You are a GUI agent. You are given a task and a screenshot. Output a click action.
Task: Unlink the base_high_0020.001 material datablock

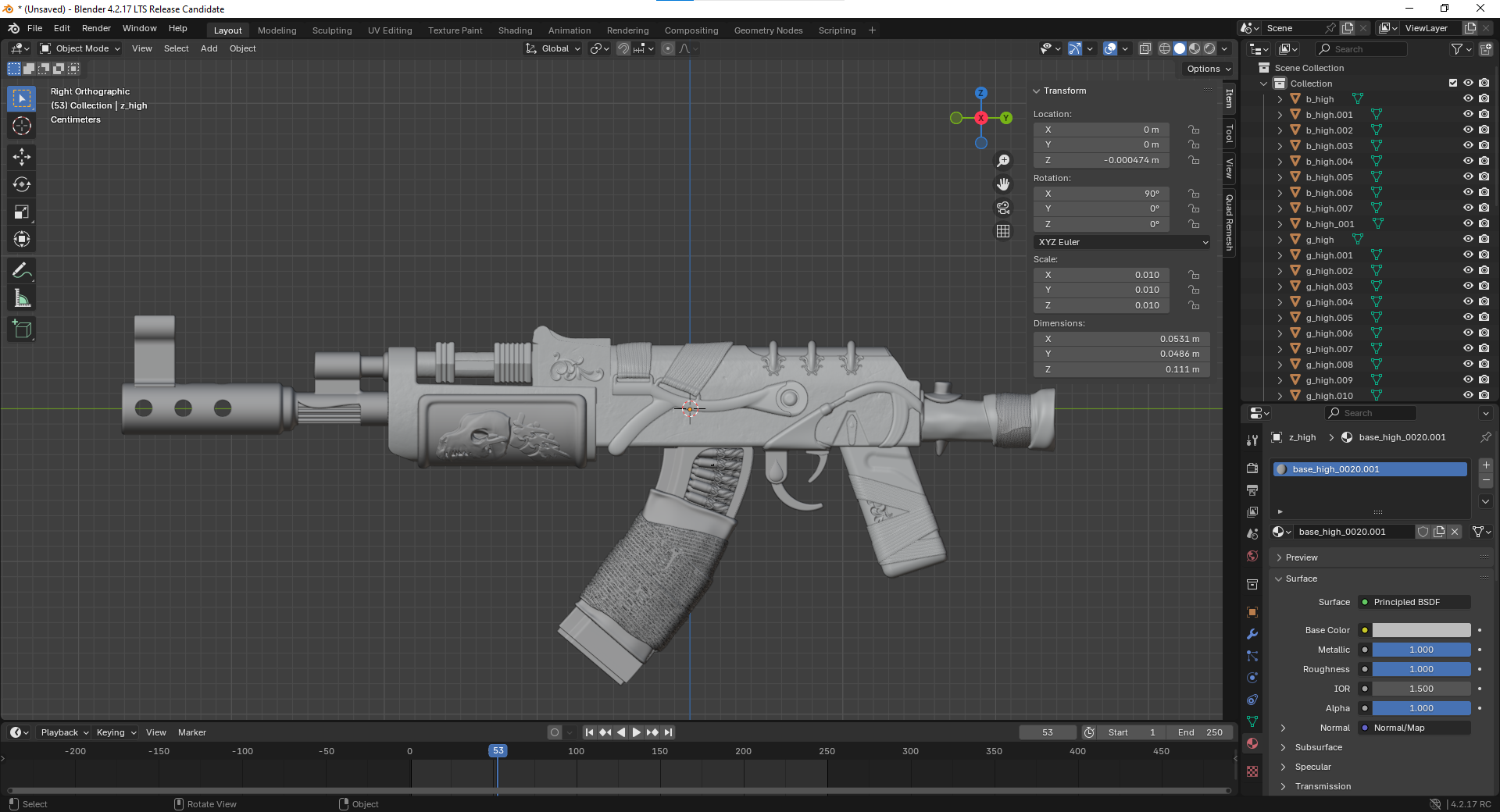(x=1455, y=532)
